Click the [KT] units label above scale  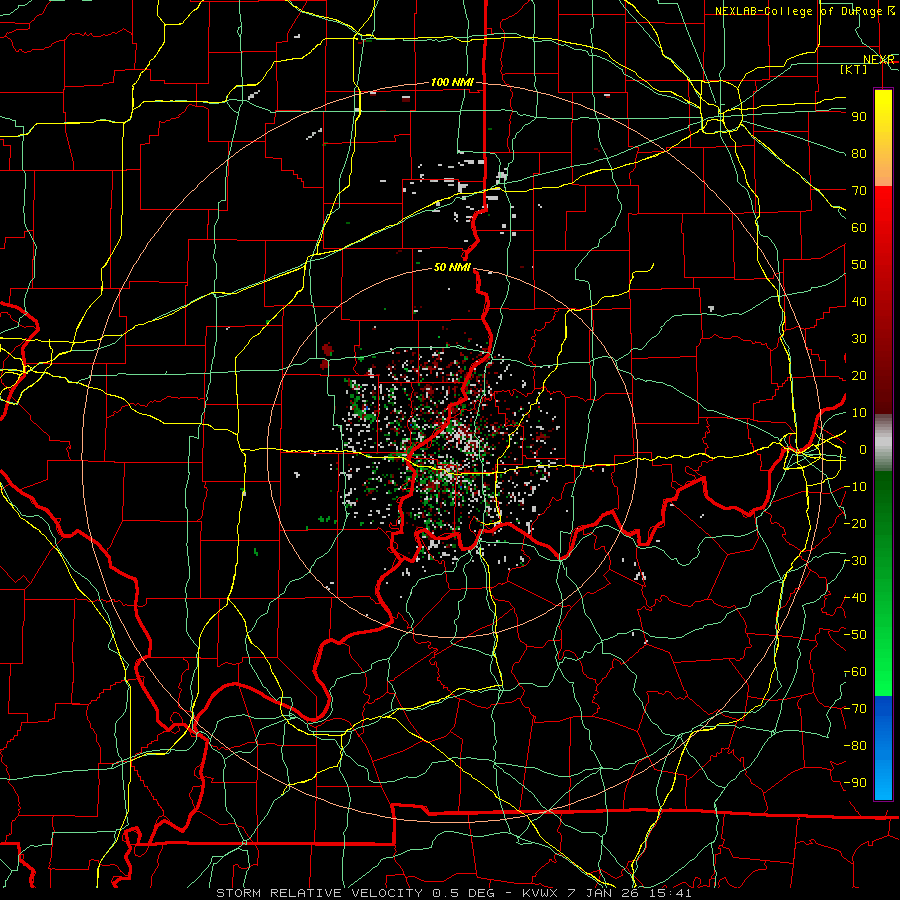(x=854, y=69)
